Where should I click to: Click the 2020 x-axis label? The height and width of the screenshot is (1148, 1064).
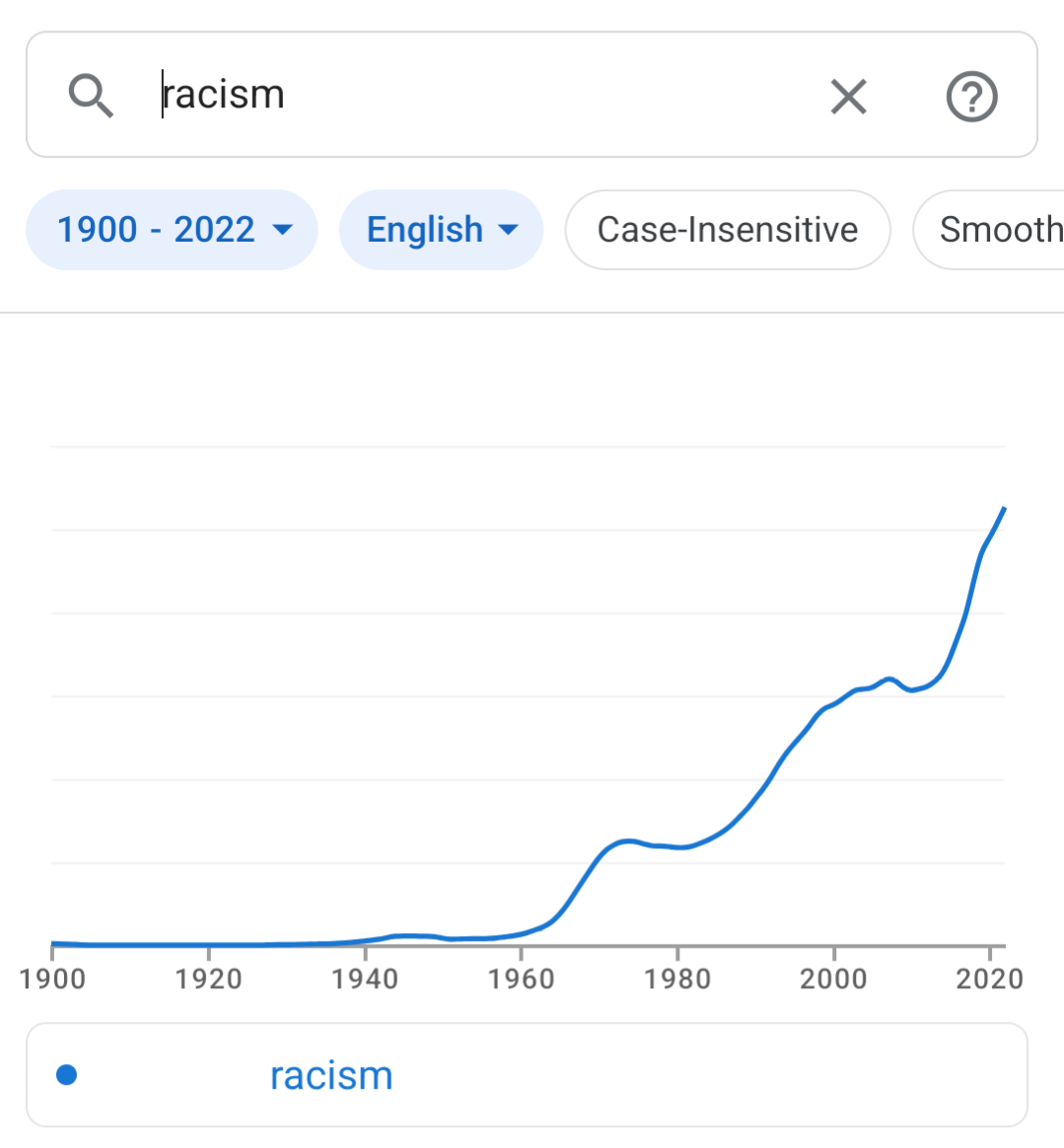pos(989,979)
